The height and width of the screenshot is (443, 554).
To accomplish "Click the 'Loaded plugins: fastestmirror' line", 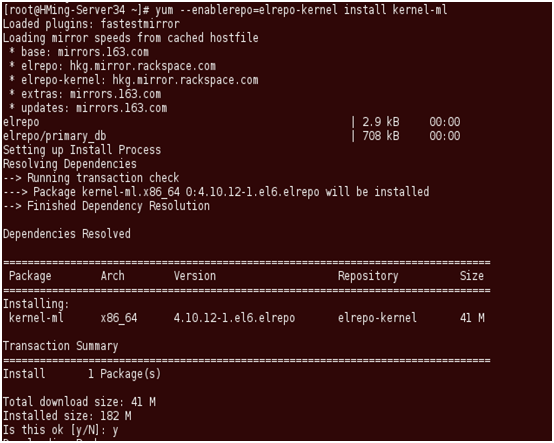I will 91,24.
